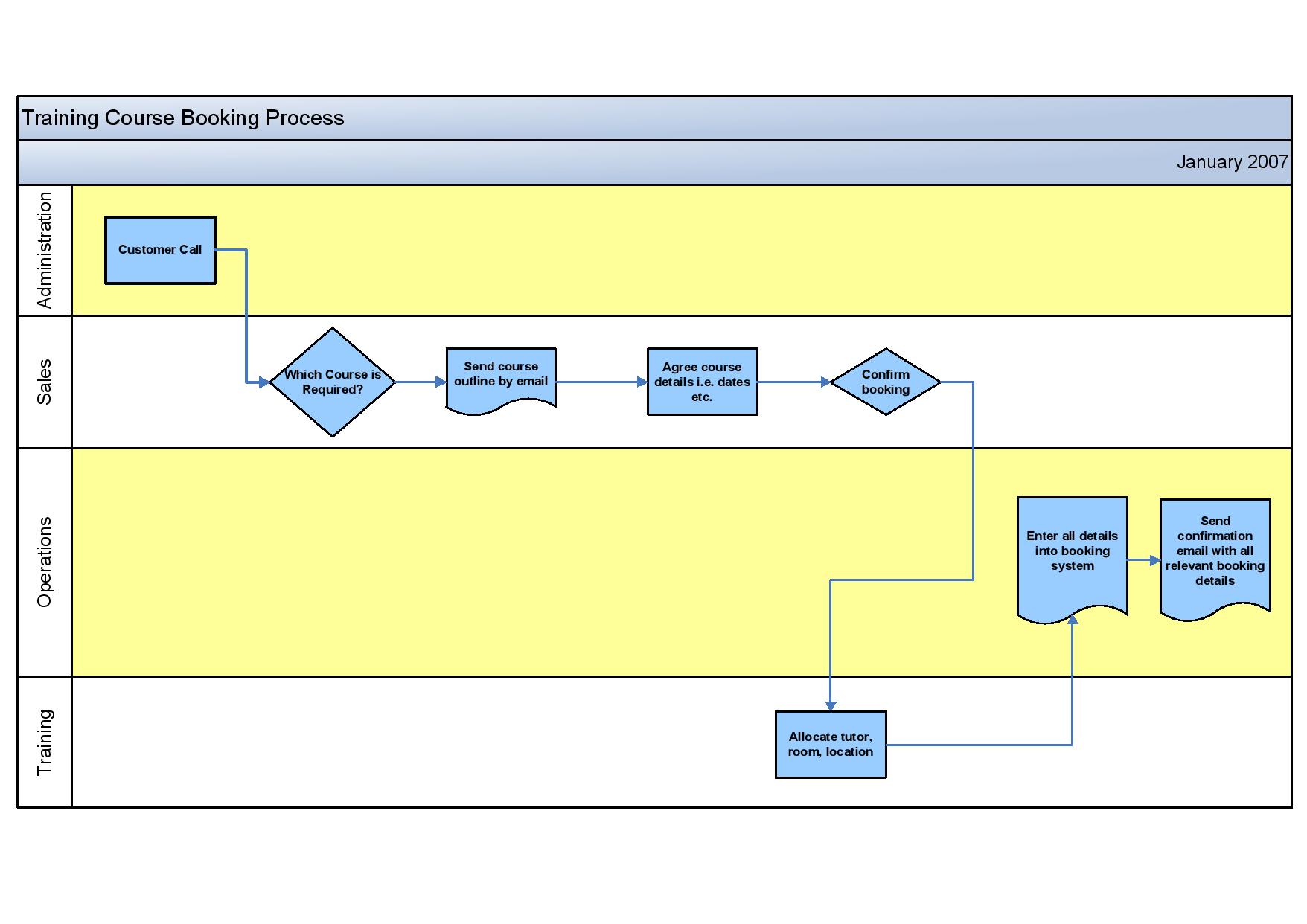Select the Operations swimlane label
Image resolution: width=1307 pixels, height=924 pixels.
pyautogui.click(x=45, y=562)
